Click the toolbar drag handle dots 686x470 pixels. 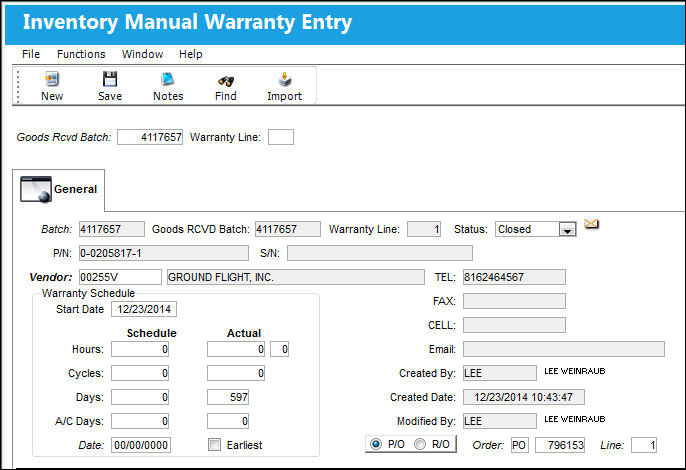pos(18,87)
